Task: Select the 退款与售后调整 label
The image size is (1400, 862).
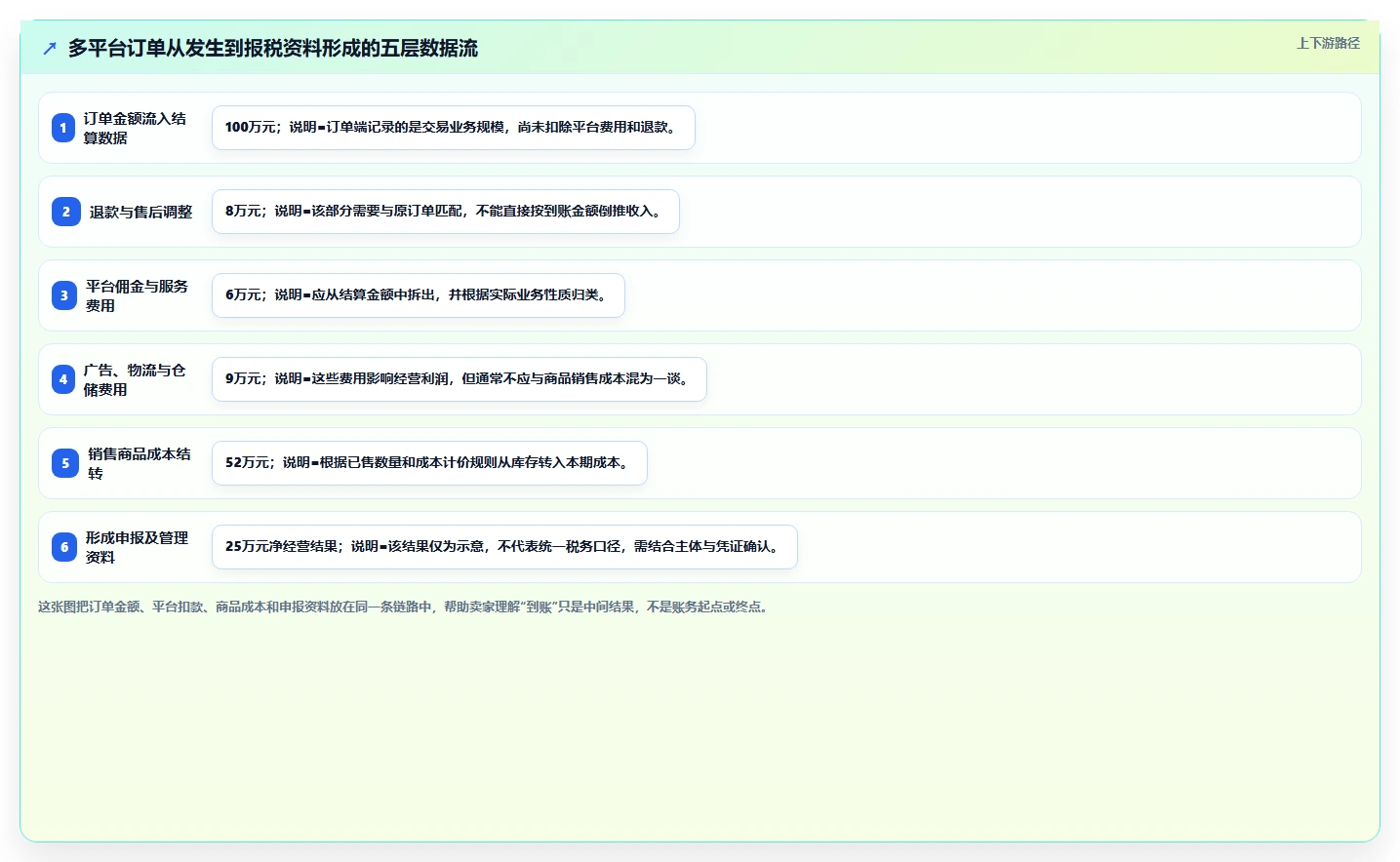Action: [x=140, y=212]
